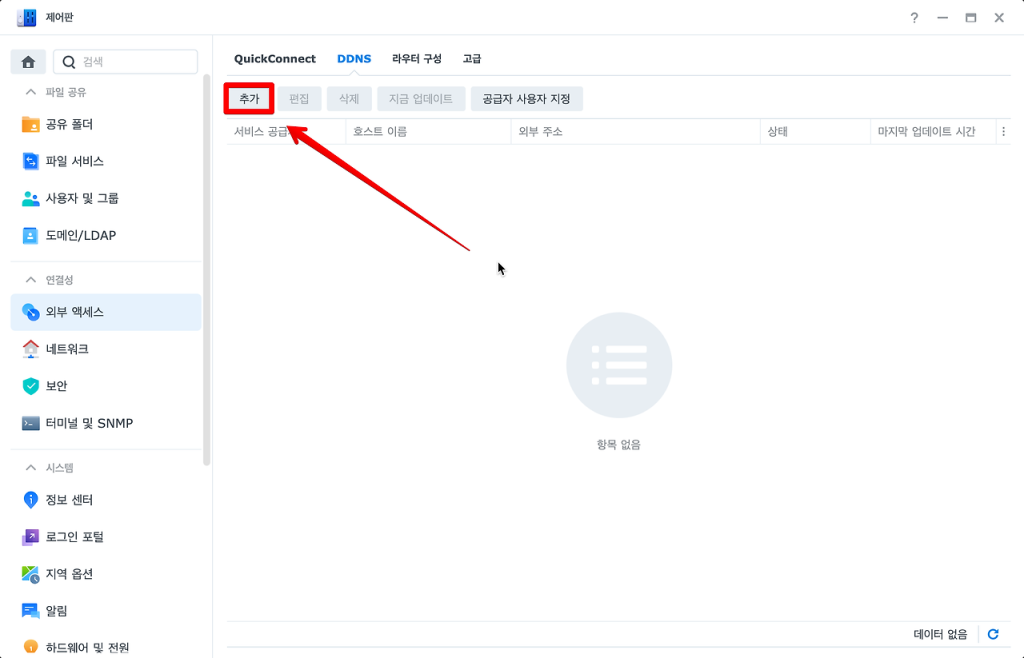
Task: Switch to the QuickConnect tab
Action: pyautogui.click(x=274, y=59)
